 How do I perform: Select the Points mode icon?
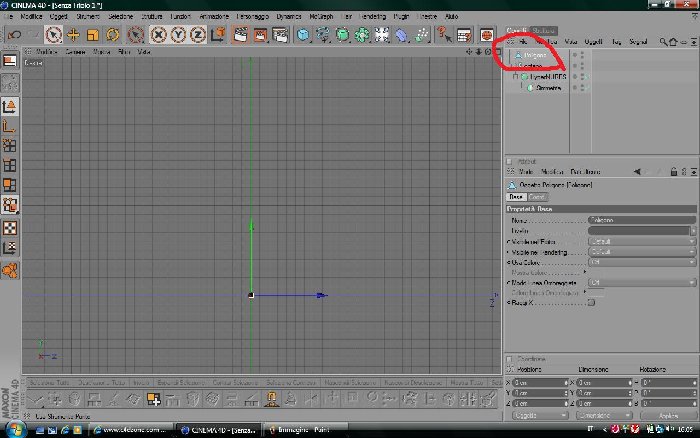[10, 146]
